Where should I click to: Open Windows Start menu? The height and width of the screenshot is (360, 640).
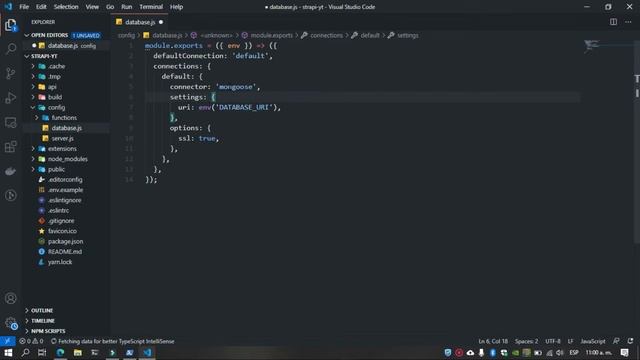8,353
